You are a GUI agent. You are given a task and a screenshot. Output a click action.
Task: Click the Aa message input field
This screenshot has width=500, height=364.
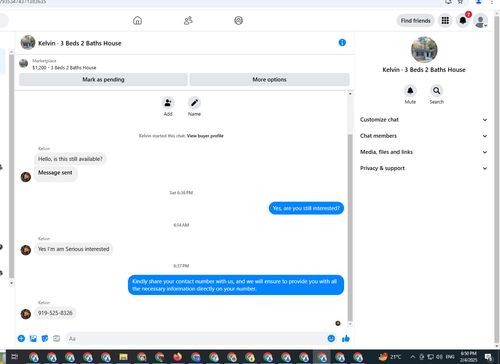(x=195, y=339)
